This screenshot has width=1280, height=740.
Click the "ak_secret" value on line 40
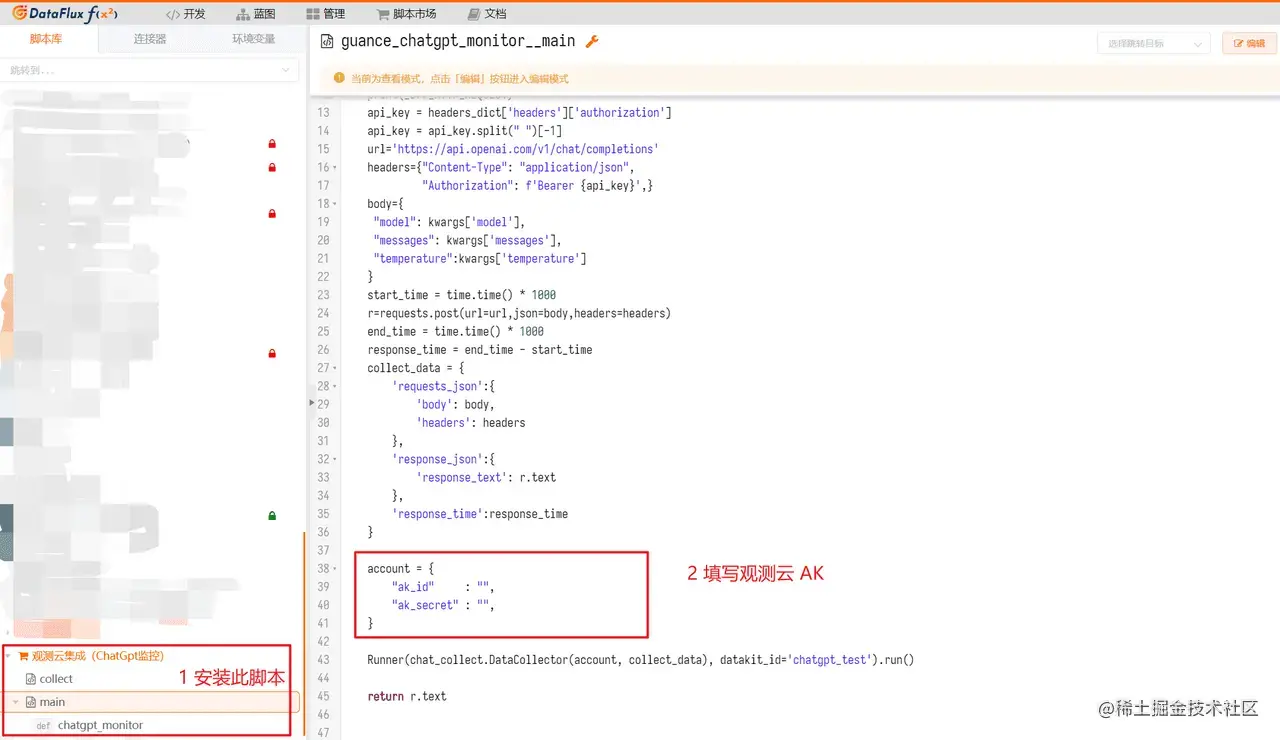pyautogui.click(x=485, y=605)
